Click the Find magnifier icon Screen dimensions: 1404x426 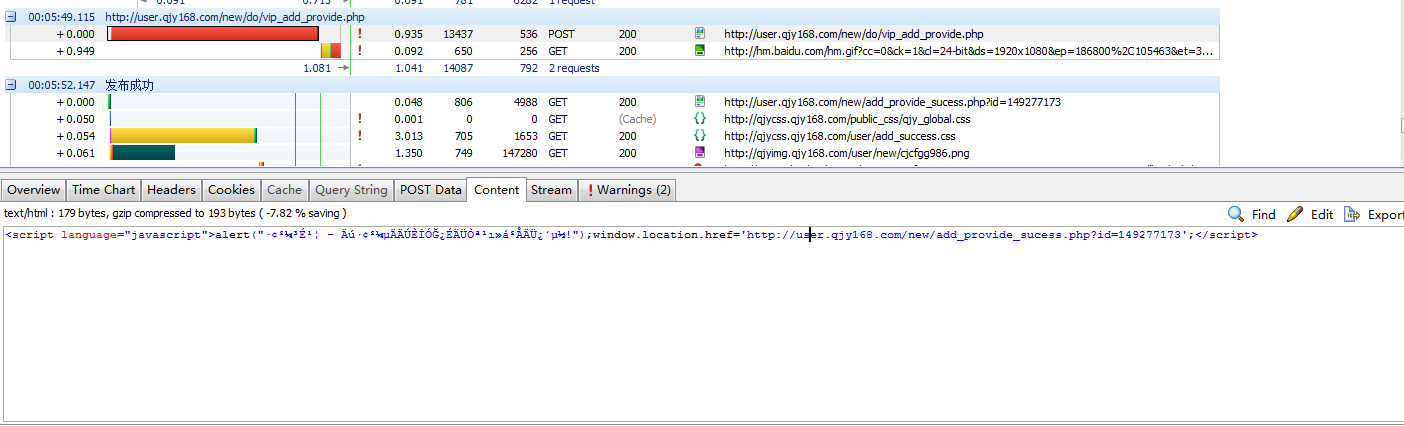(1236, 214)
